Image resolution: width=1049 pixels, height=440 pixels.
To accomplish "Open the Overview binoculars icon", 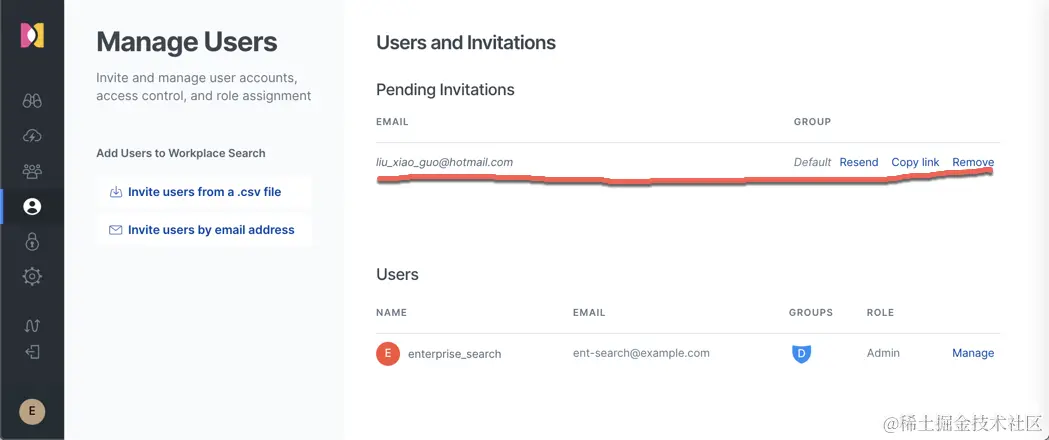I will click(x=32, y=100).
